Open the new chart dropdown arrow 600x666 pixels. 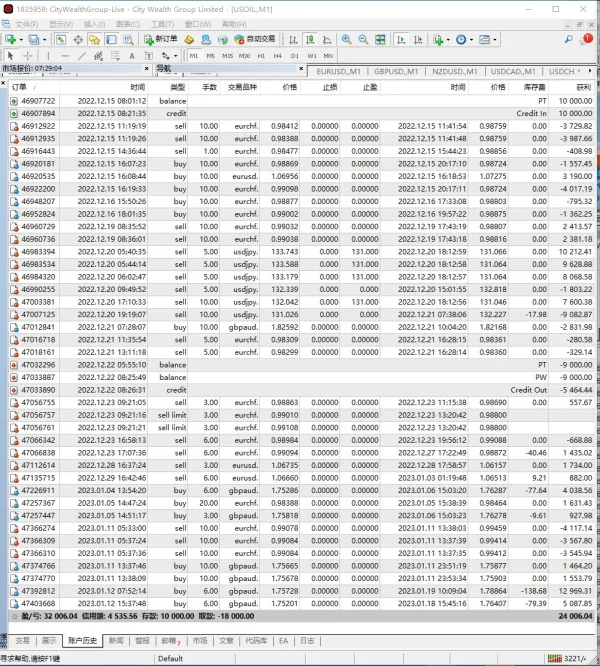20,39
